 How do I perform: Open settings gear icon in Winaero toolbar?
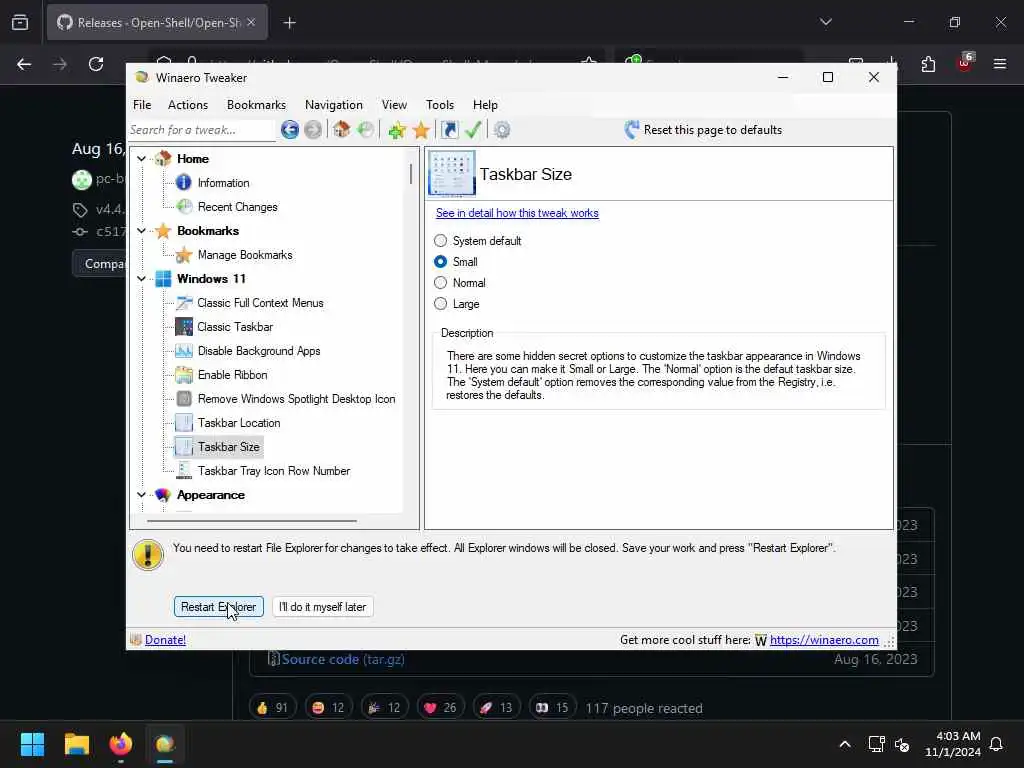[502, 130]
